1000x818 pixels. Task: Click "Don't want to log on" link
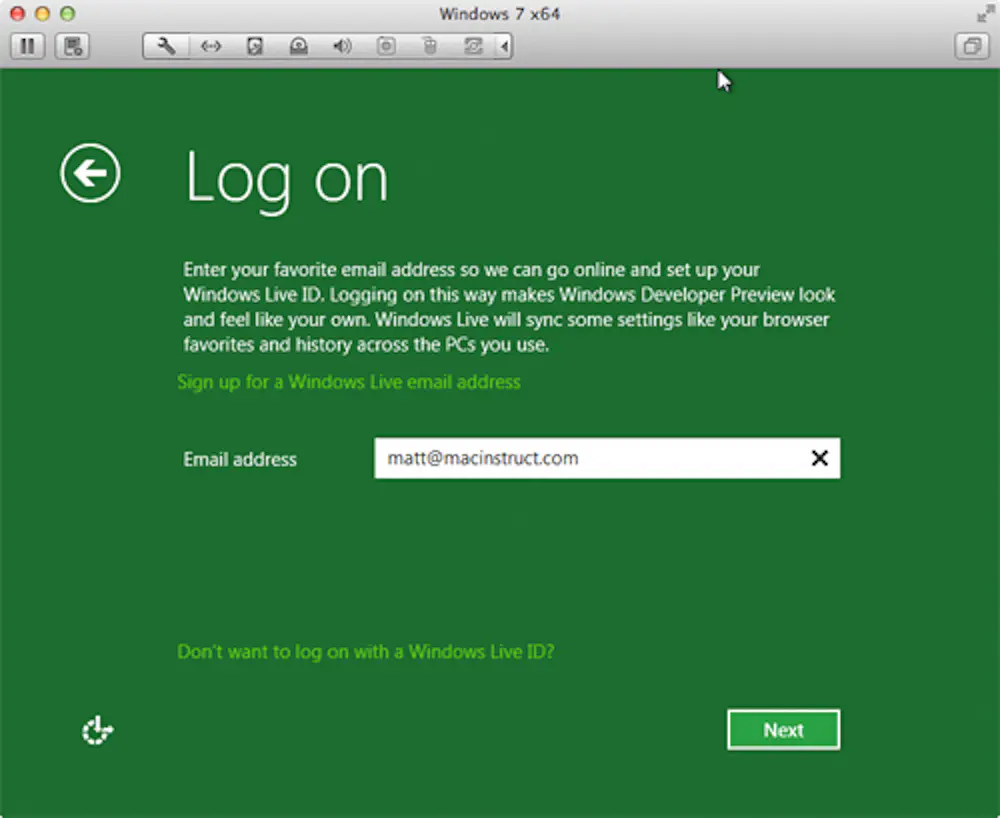pos(365,652)
